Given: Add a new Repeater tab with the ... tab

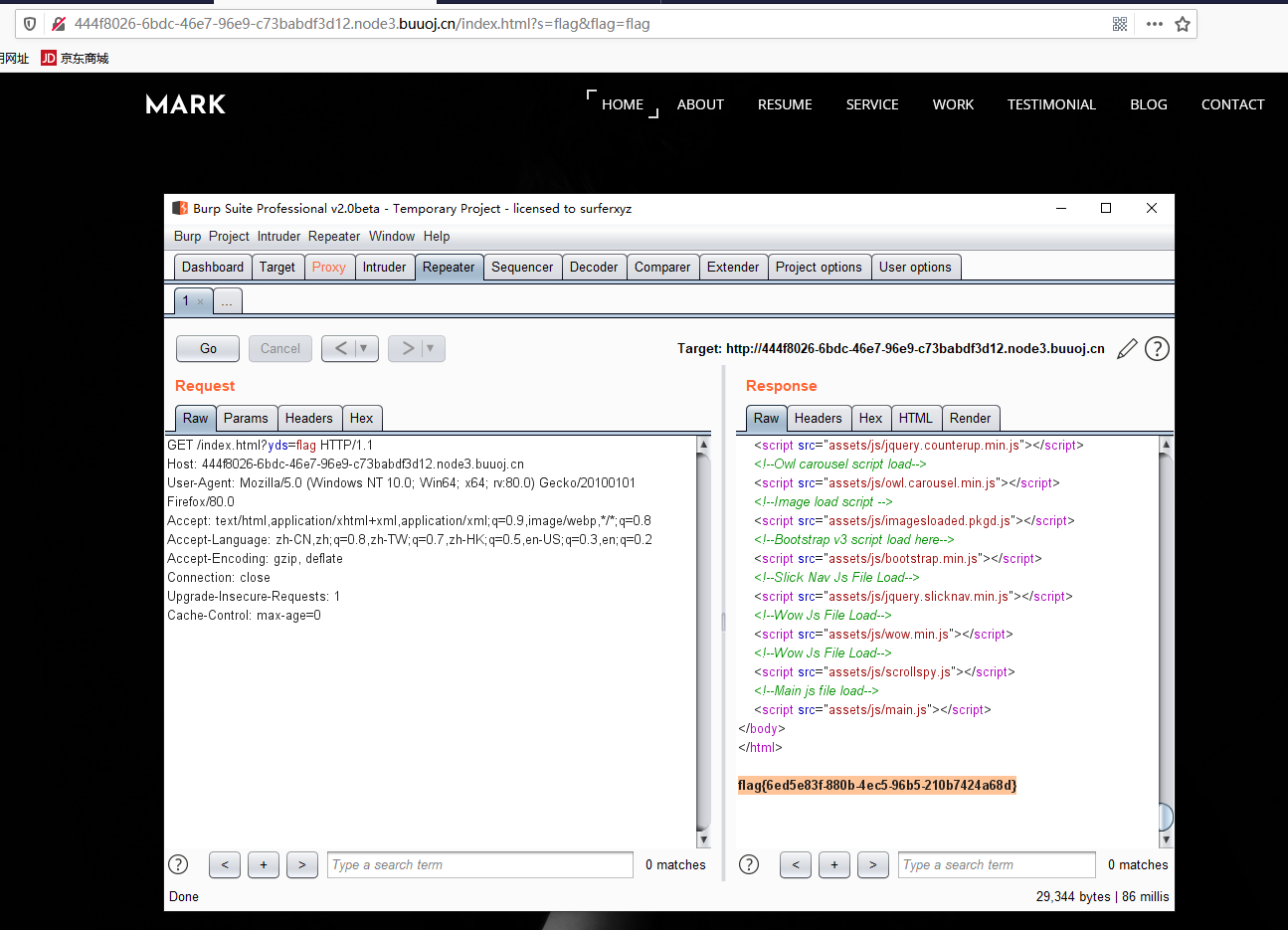Looking at the screenshot, I should [x=227, y=301].
